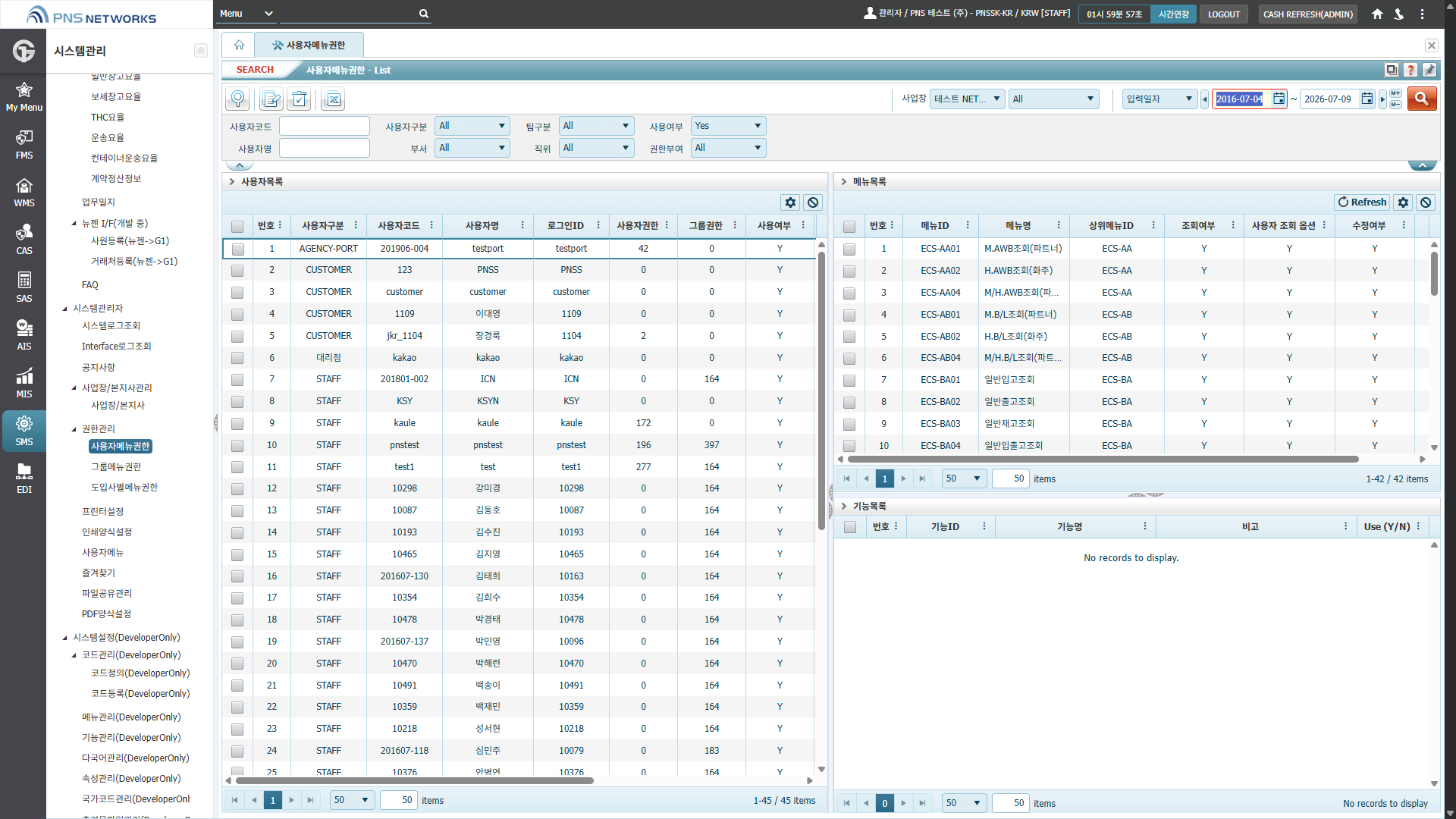This screenshot has height=819, width=1456.
Task: Click the help question mark icon
Action: click(1410, 70)
